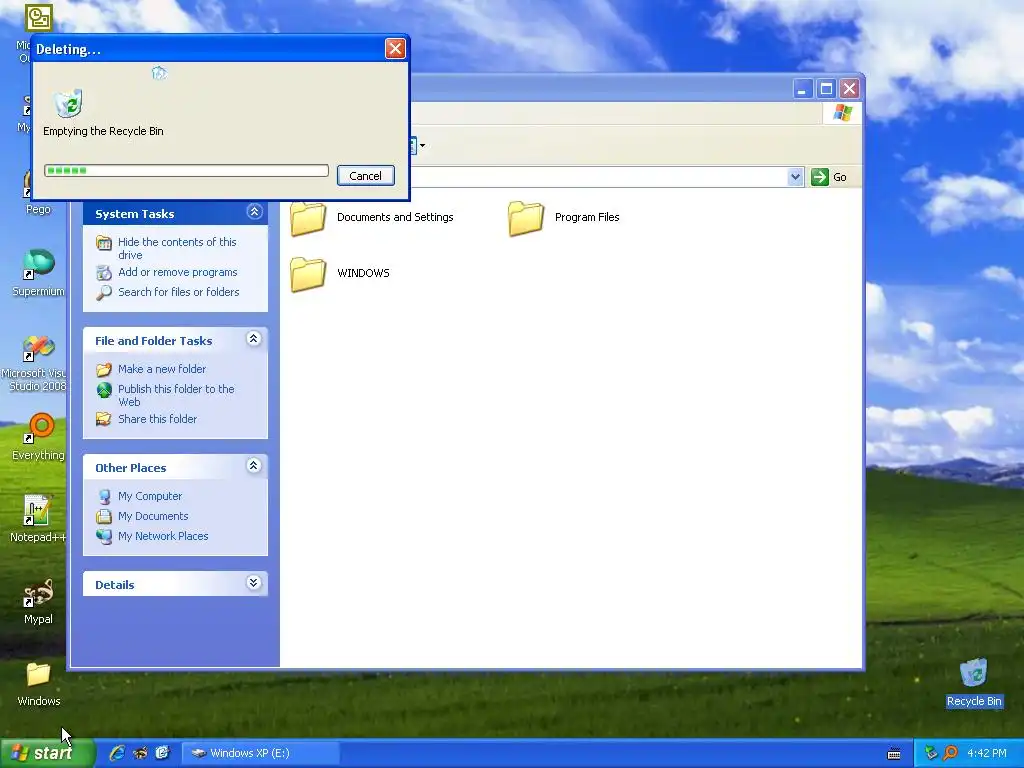
Task: Click the Explorer address bar field
Action: [599, 177]
